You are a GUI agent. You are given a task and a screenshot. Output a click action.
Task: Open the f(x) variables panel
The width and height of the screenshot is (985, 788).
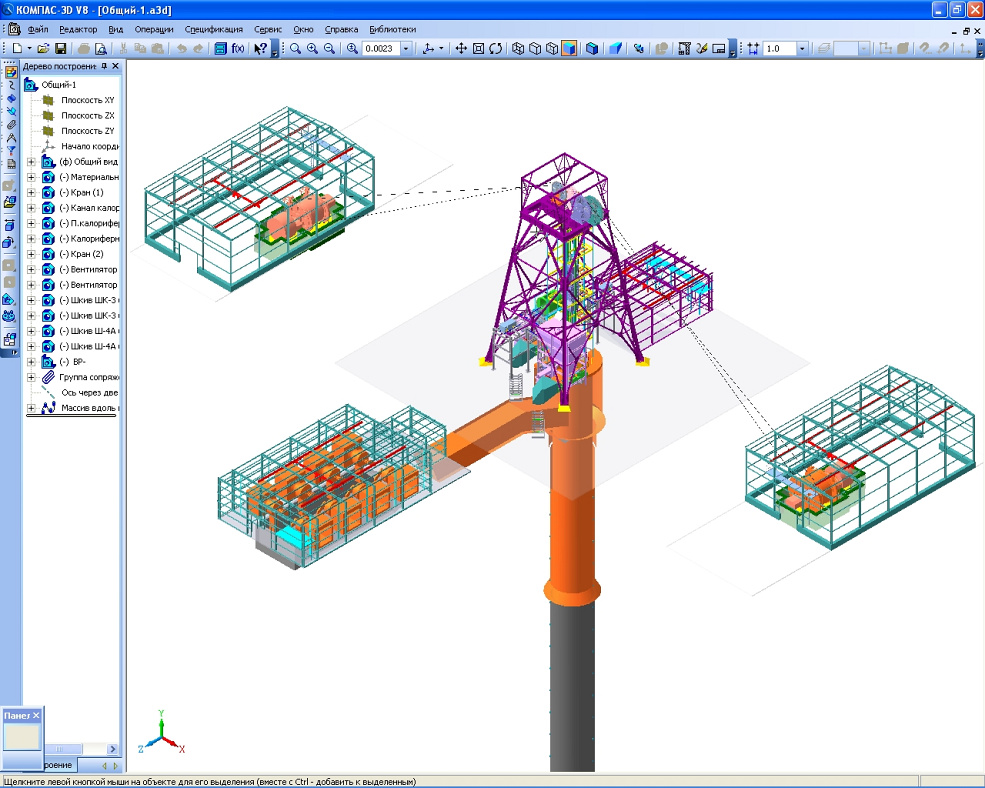point(238,48)
